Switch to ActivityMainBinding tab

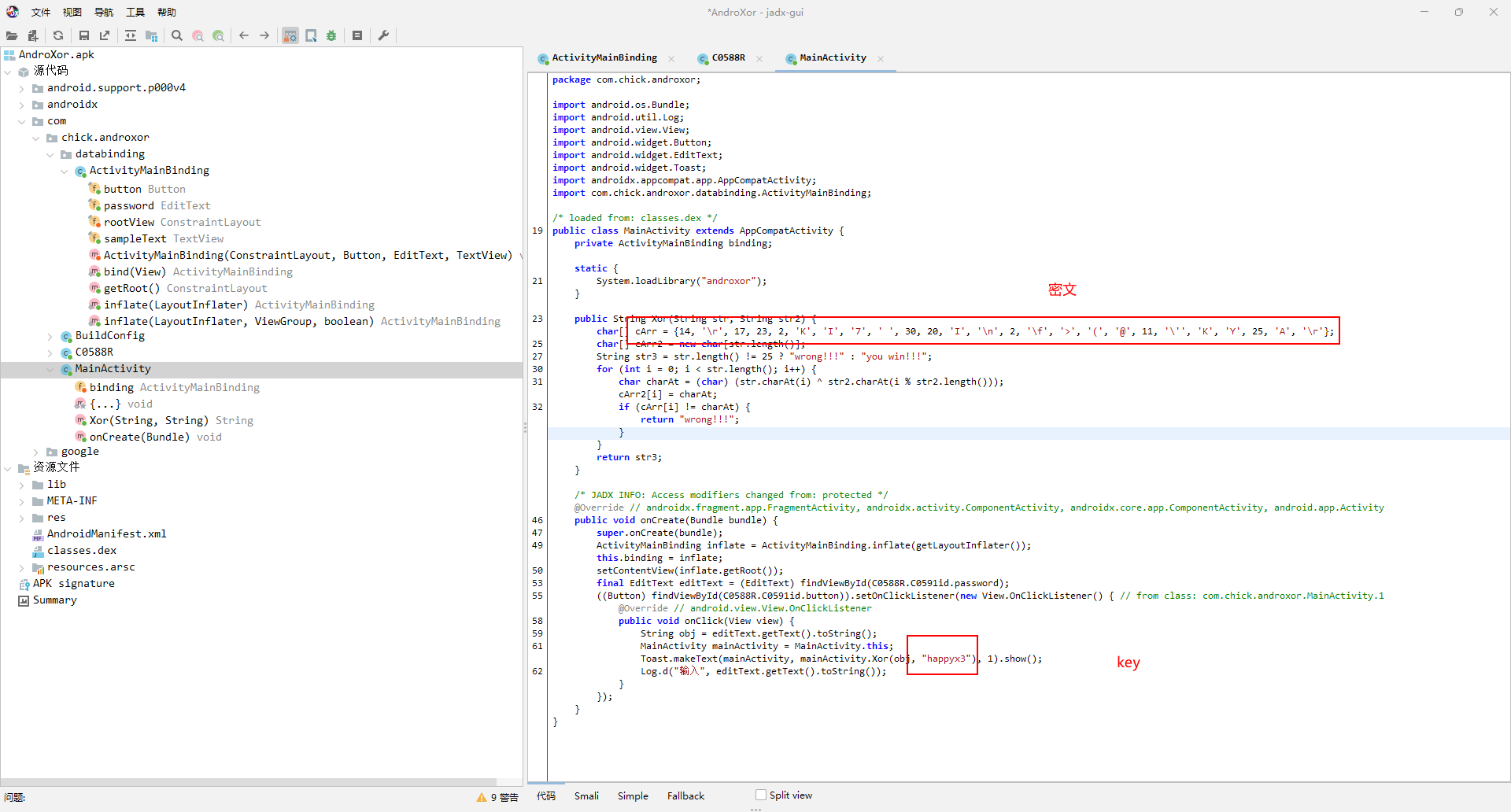604,58
